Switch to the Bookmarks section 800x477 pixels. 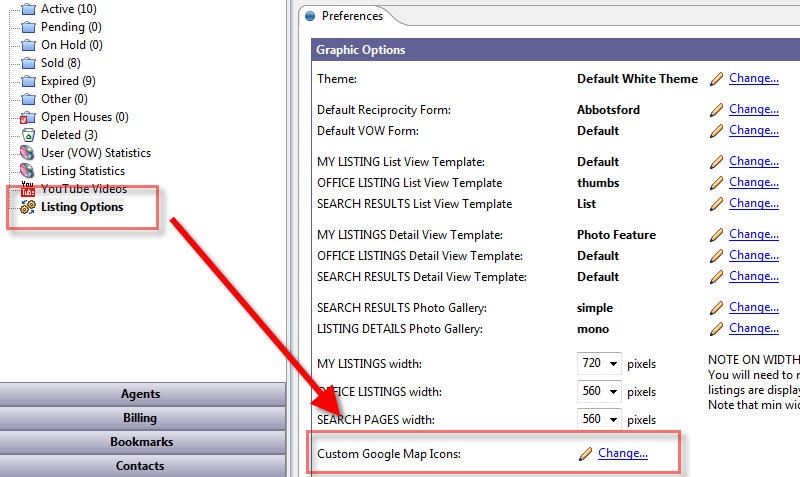tap(141, 442)
